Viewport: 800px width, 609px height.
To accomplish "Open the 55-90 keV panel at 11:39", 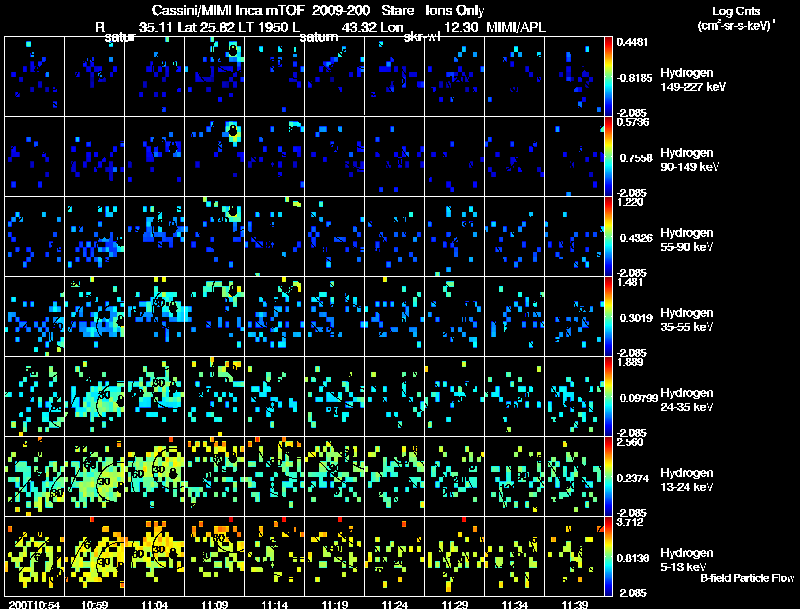I will click(x=574, y=237).
